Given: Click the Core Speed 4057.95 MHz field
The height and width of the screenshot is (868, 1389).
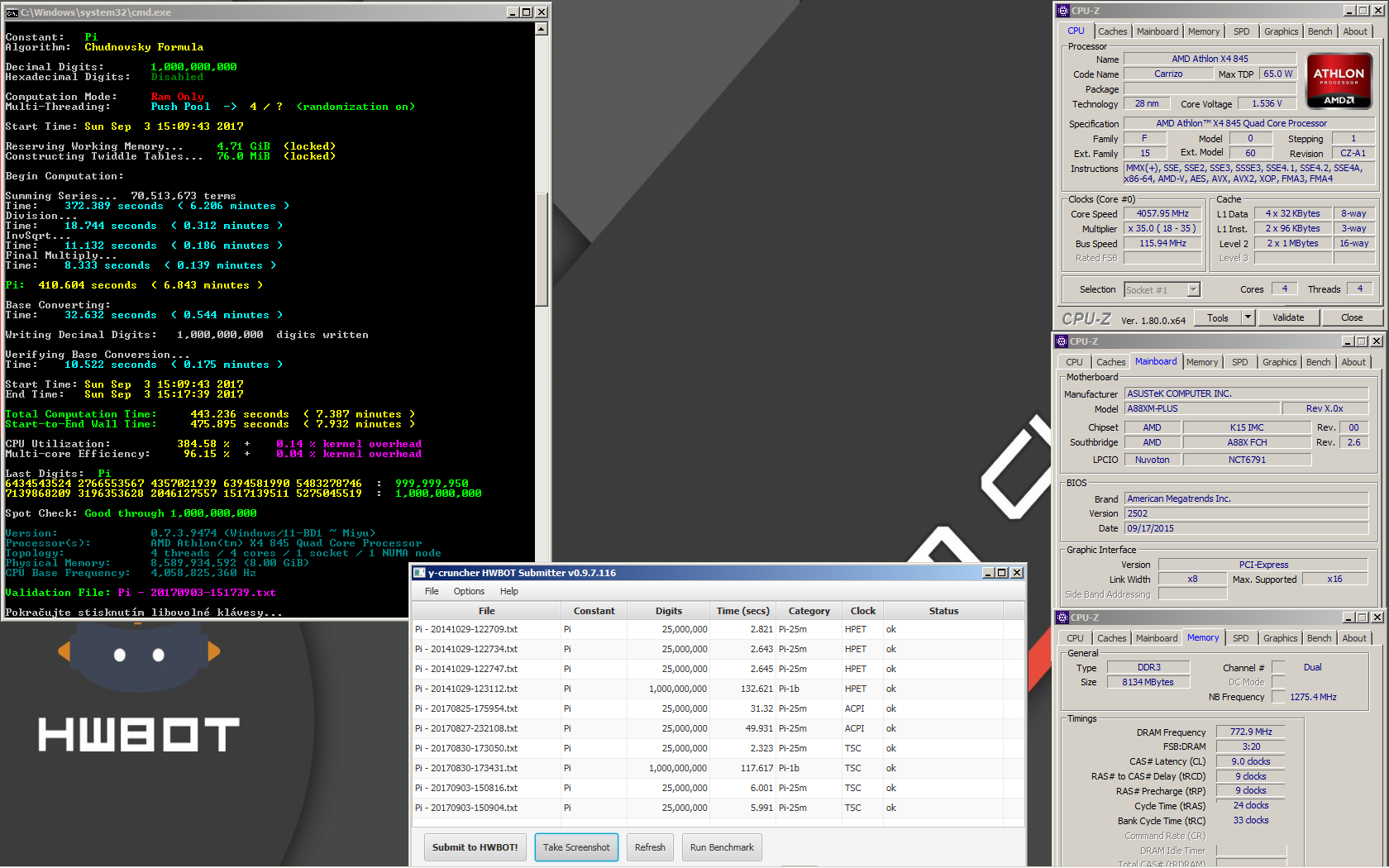Looking at the screenshot, I should click(x=1162, y=213).
